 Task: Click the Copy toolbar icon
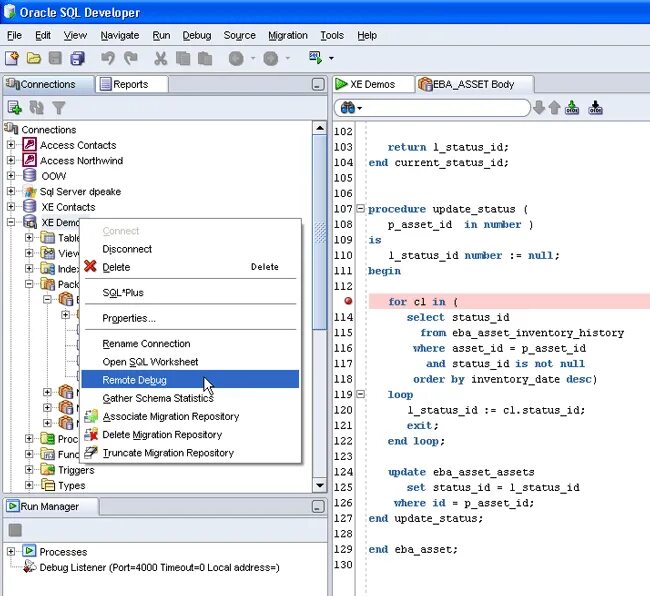coord(183,58)
